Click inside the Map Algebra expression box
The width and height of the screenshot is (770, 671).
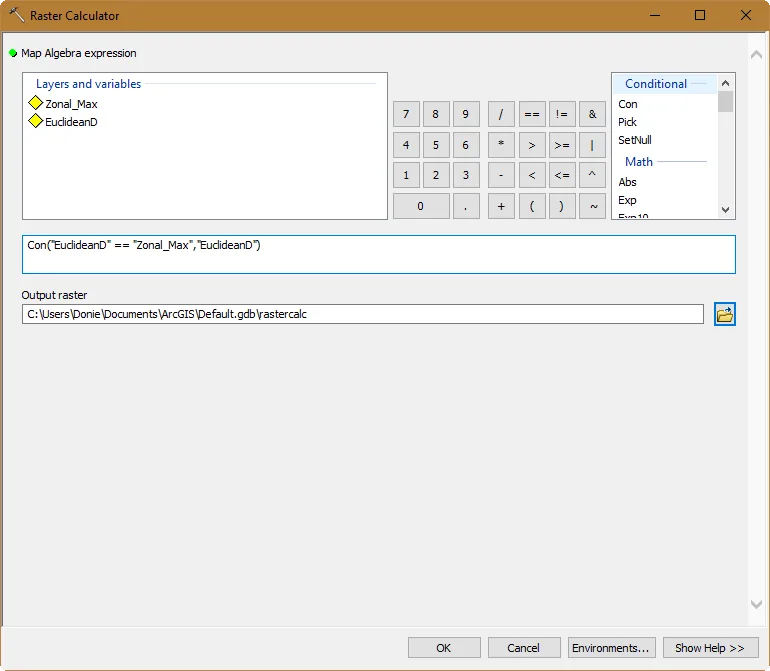[379, 254]
